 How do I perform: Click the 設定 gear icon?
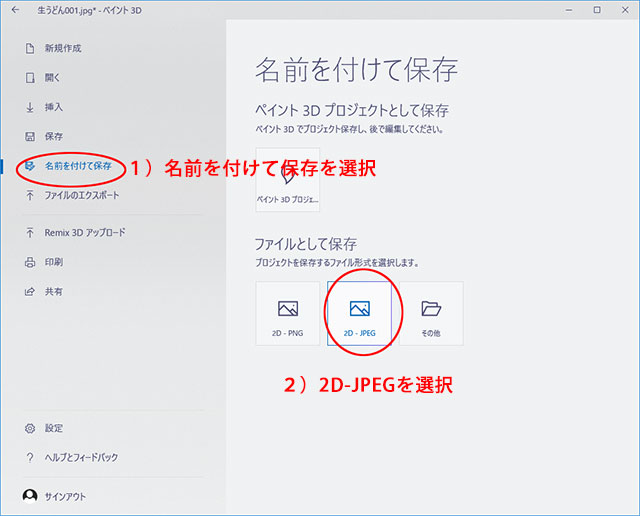[x=30, y=428]
